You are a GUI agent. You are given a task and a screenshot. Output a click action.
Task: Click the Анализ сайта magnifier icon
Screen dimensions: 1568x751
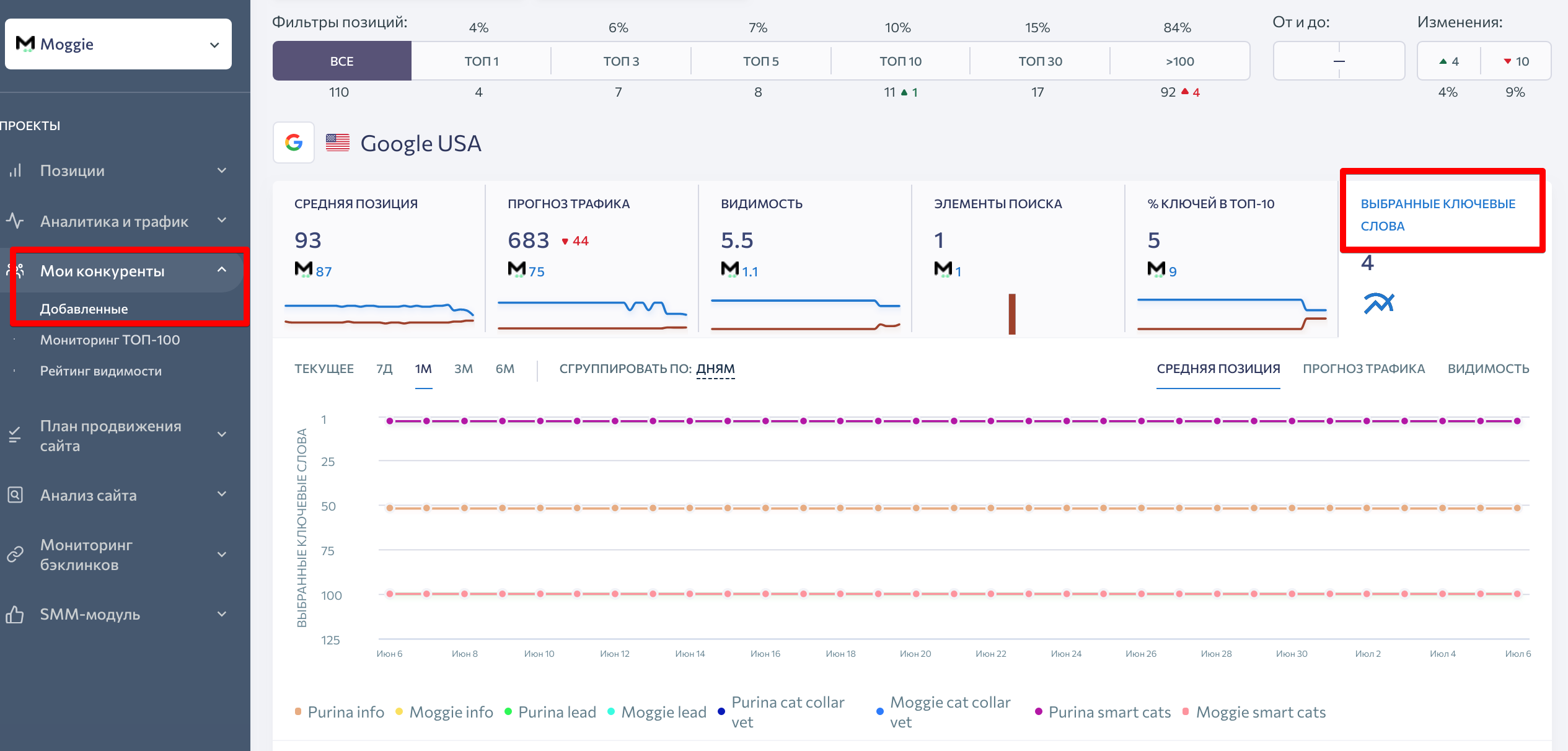15,494
